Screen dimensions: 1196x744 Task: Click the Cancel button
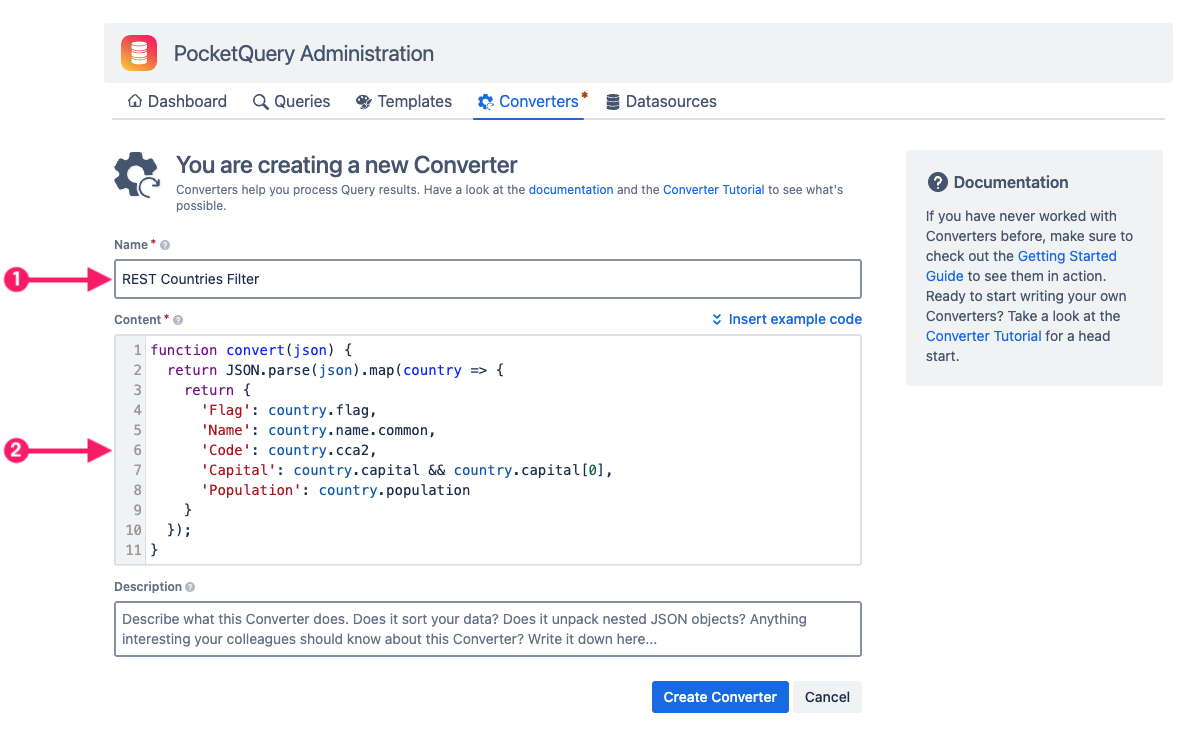click(827, 697)
